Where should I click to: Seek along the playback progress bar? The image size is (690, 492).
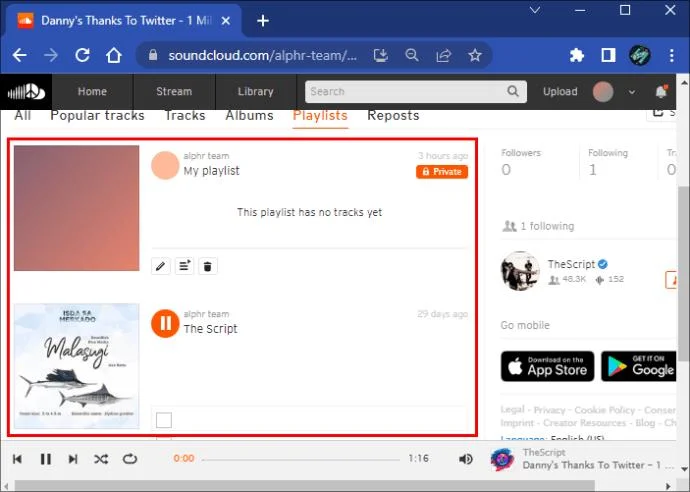pyautogui.click(x=301, y=459)
